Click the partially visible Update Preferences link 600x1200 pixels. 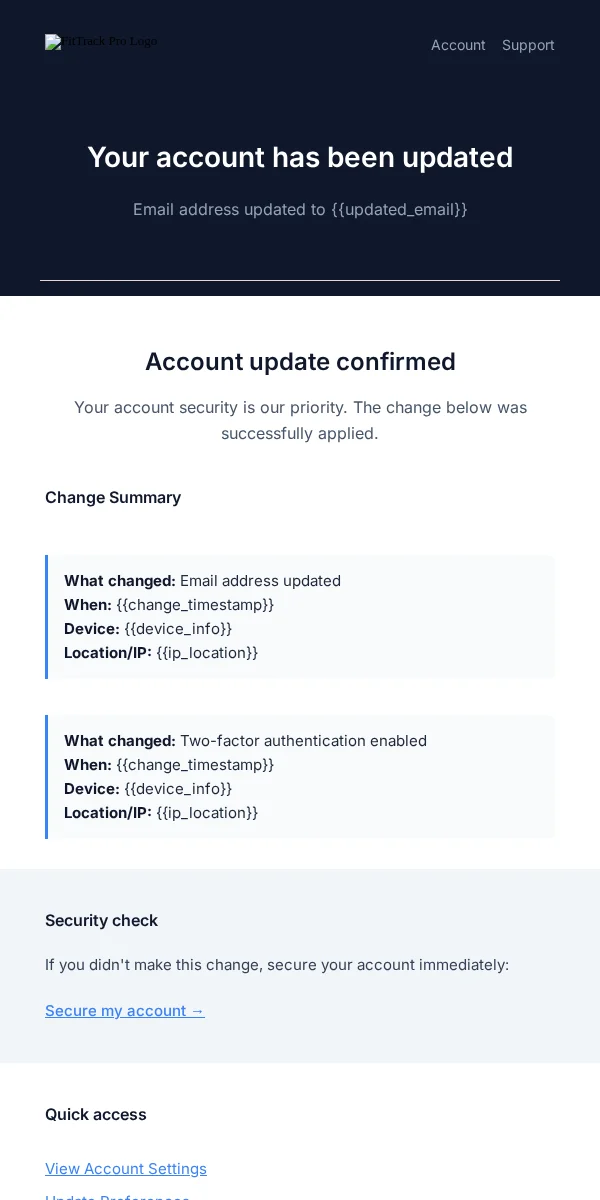[117, 1196]
